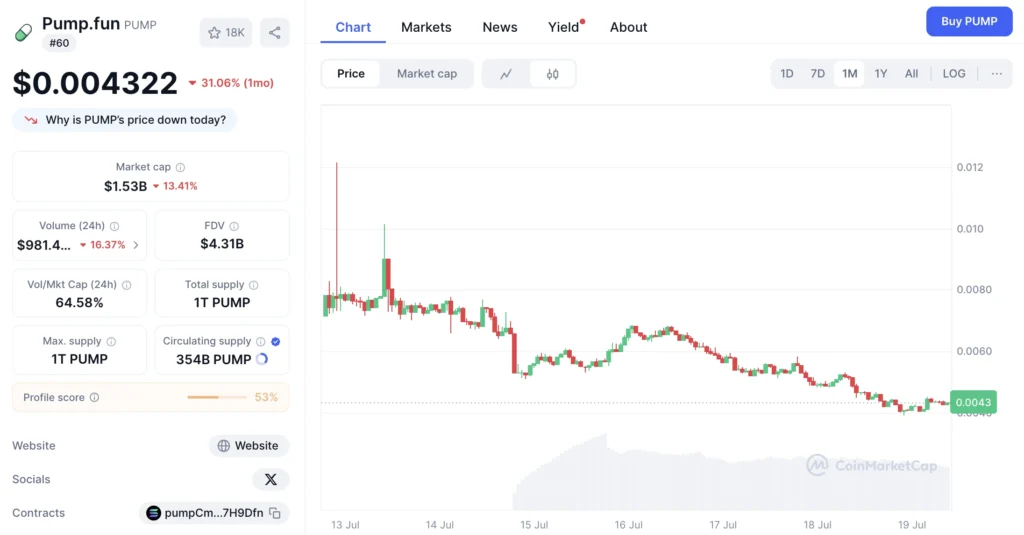Select the Price chart toggle
Screen dimensions: 1024x535
tap(351, 74)
